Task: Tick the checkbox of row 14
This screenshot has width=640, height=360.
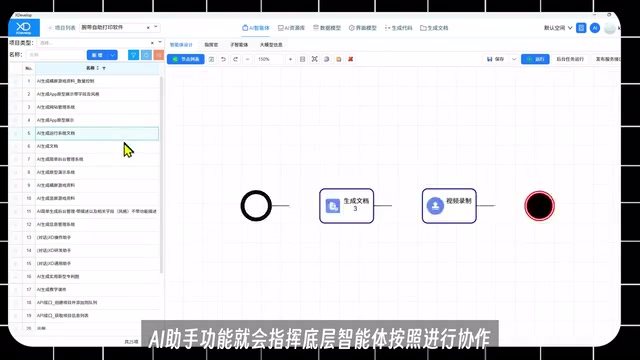Action: click(16, 250)
